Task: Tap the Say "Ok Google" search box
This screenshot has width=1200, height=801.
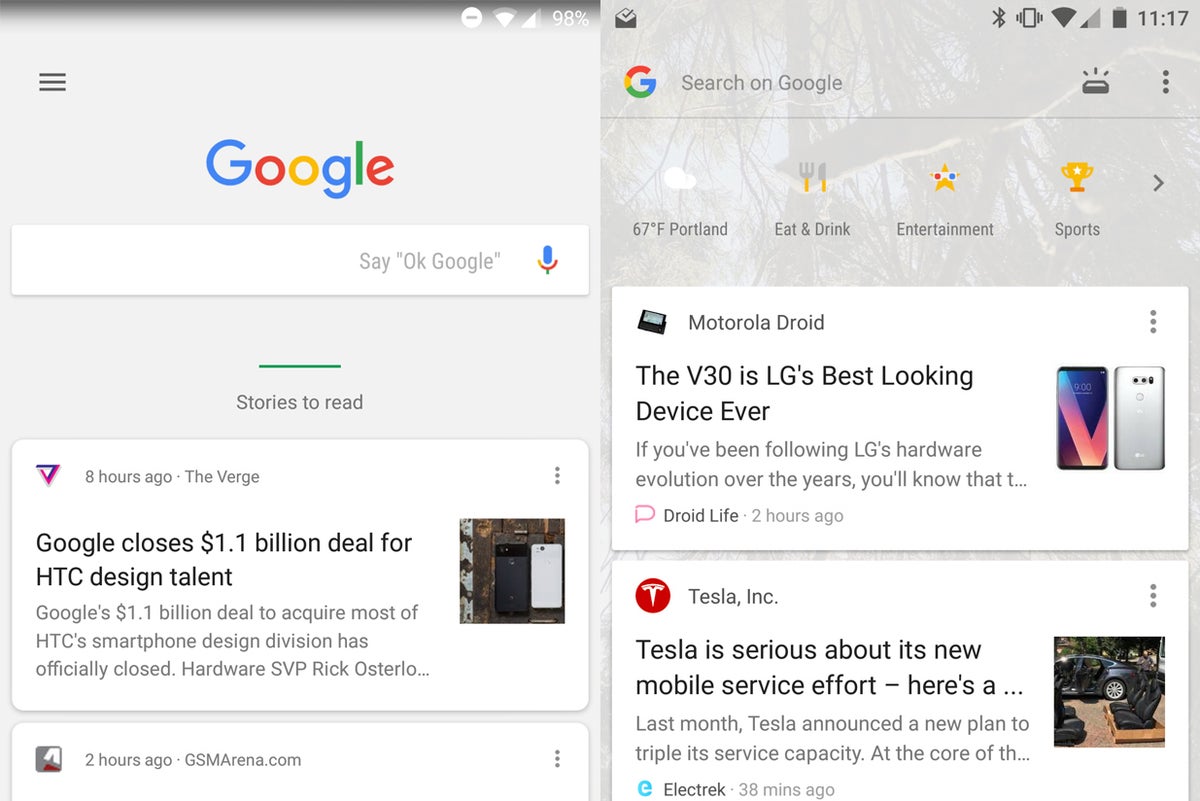Action: 300,260
